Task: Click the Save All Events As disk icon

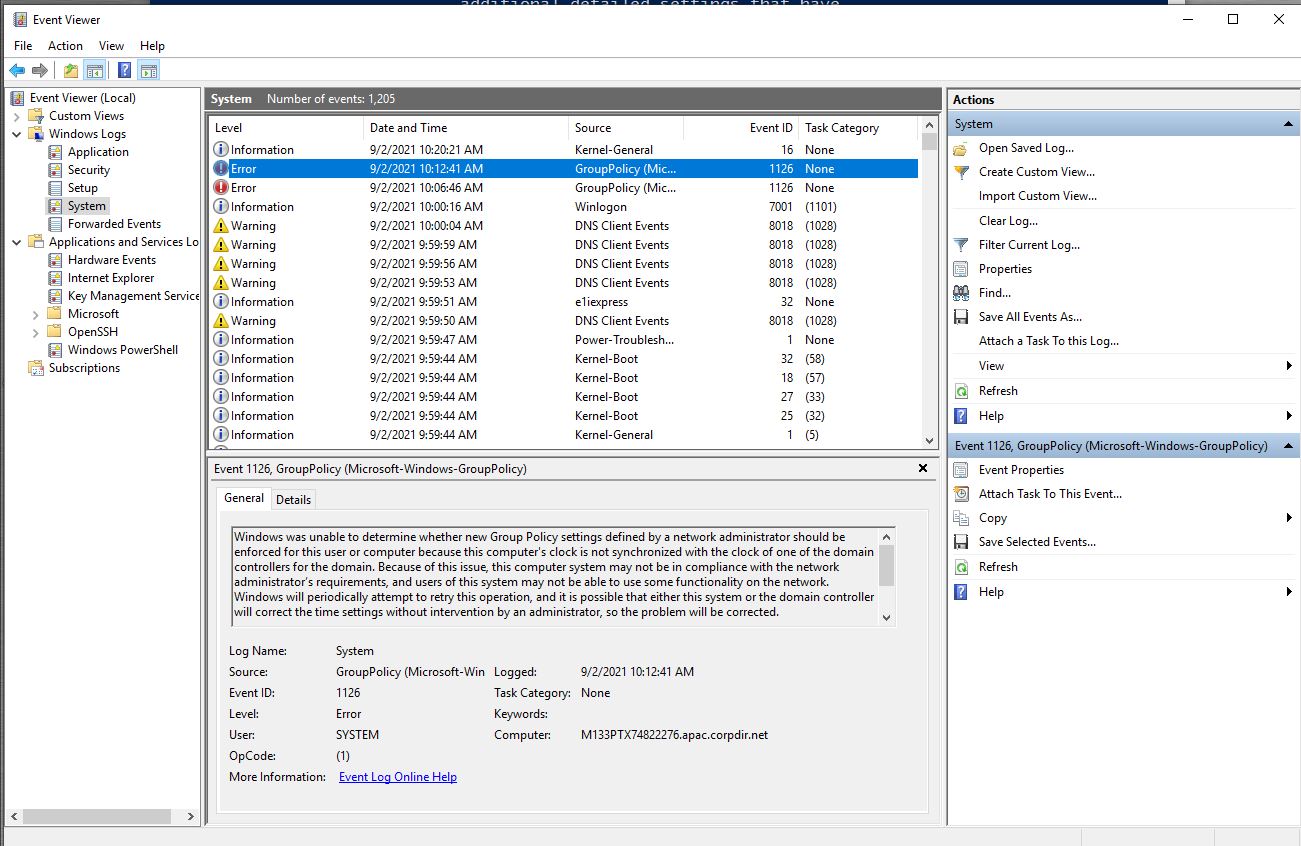Action: pyautogui.click(x=961, y=316)
